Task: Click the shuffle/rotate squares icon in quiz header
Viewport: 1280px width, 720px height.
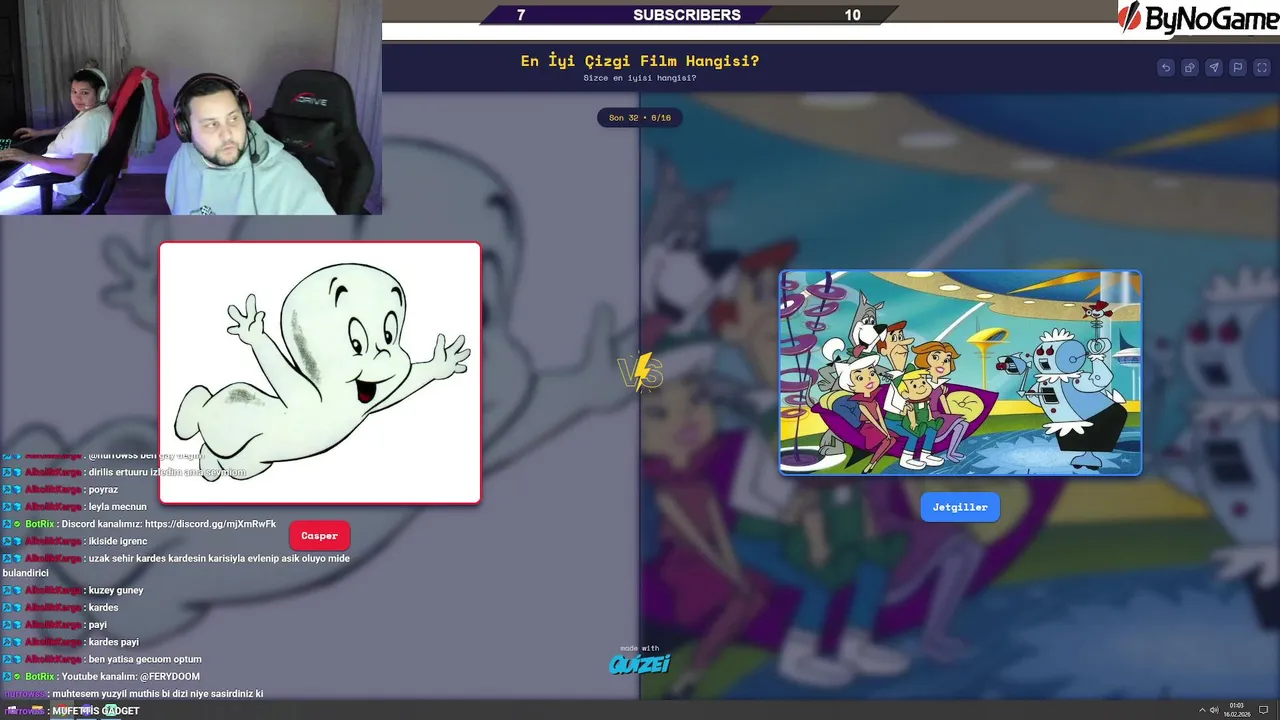Action: [1190, 68]
